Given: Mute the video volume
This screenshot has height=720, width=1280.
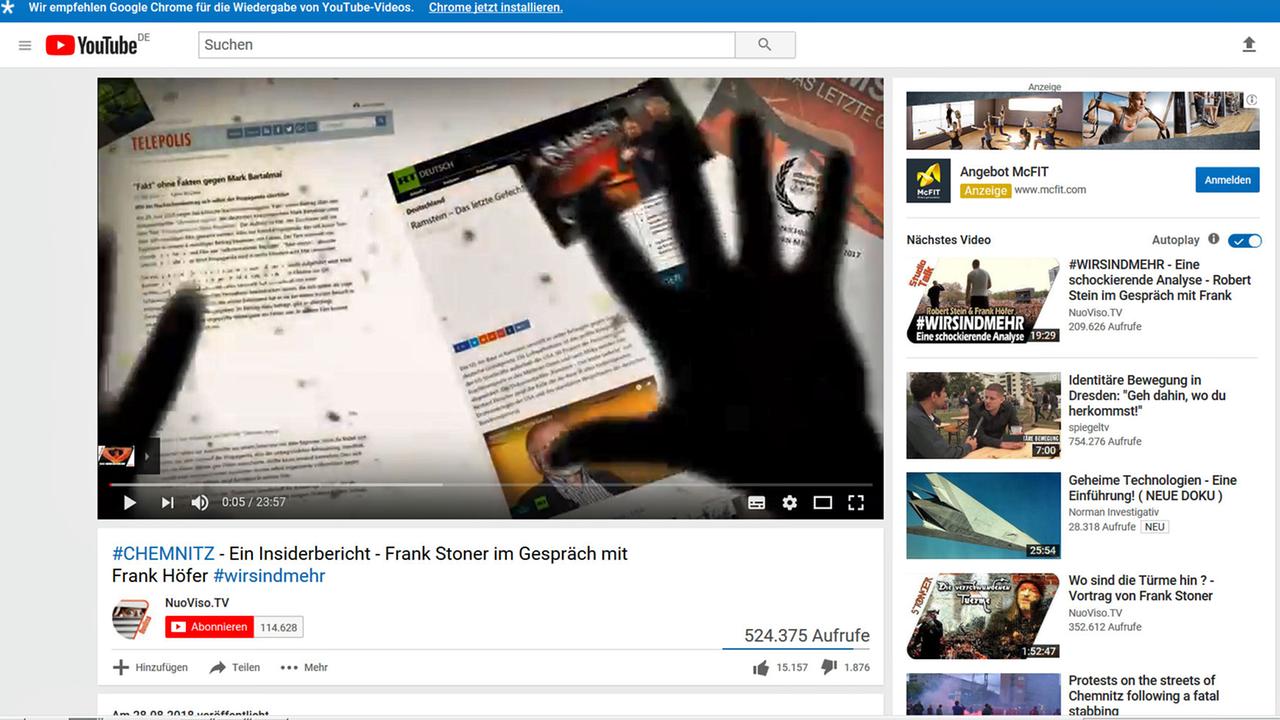Looking at the screenshot, I should (200, 502).
